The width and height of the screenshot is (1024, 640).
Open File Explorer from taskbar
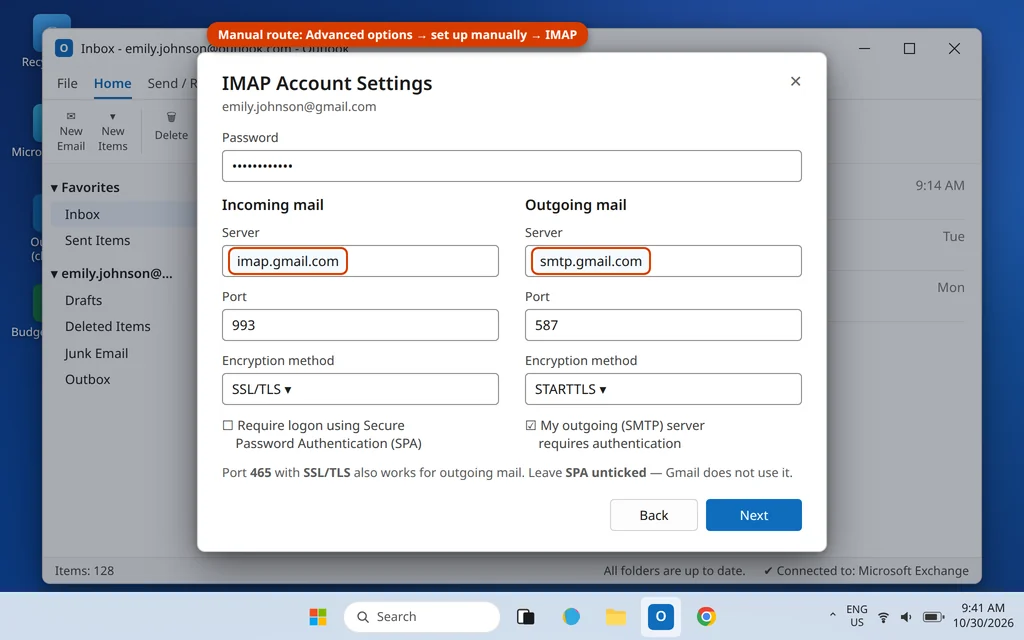pyautogui.click(x=616, y=616)
